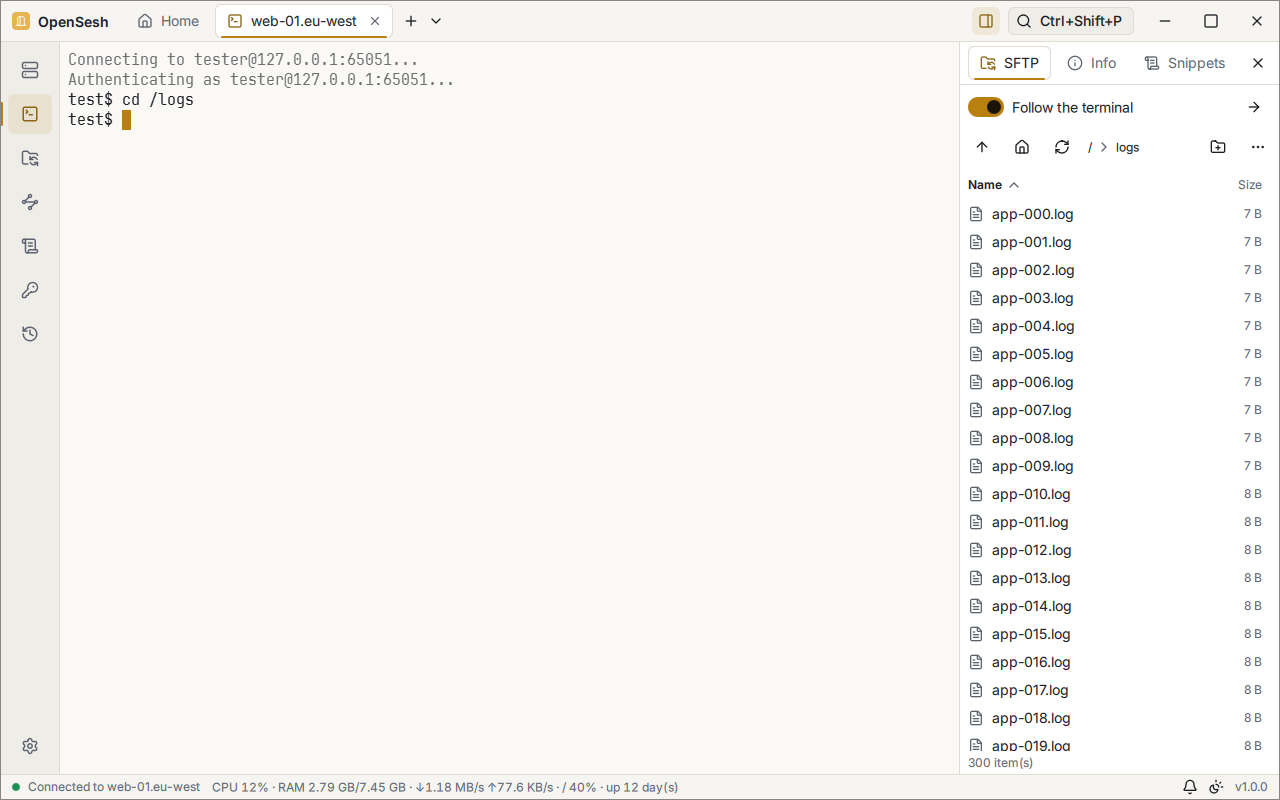Image resolution: width=1280 pixels, height=800 pixels.
Task: Open the settings gear icon
Action: [30, 746]
